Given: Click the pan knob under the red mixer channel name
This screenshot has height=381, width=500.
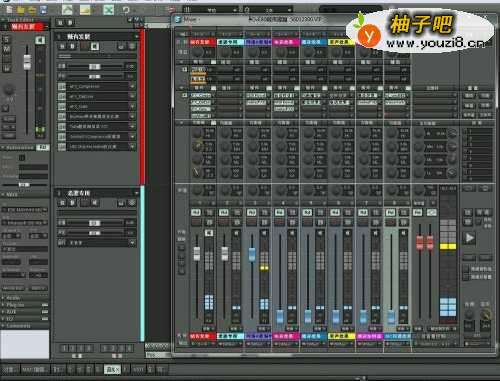Looking at the screenshot, I should tap(197, 52).
